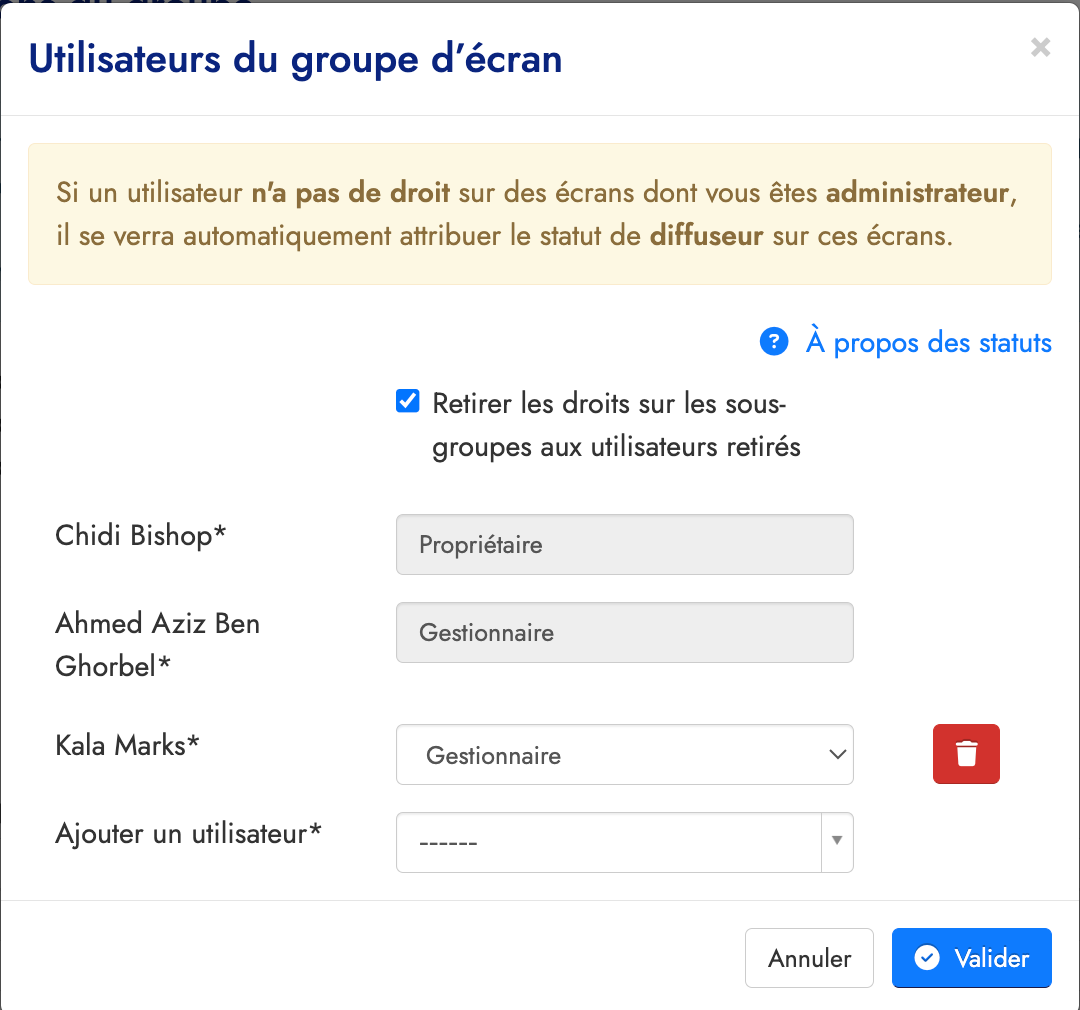Click the greyed-out Gestionnaire field for Ahmed Aziz
Viewport: 1080px width, 1010px height.
(624, 633)
